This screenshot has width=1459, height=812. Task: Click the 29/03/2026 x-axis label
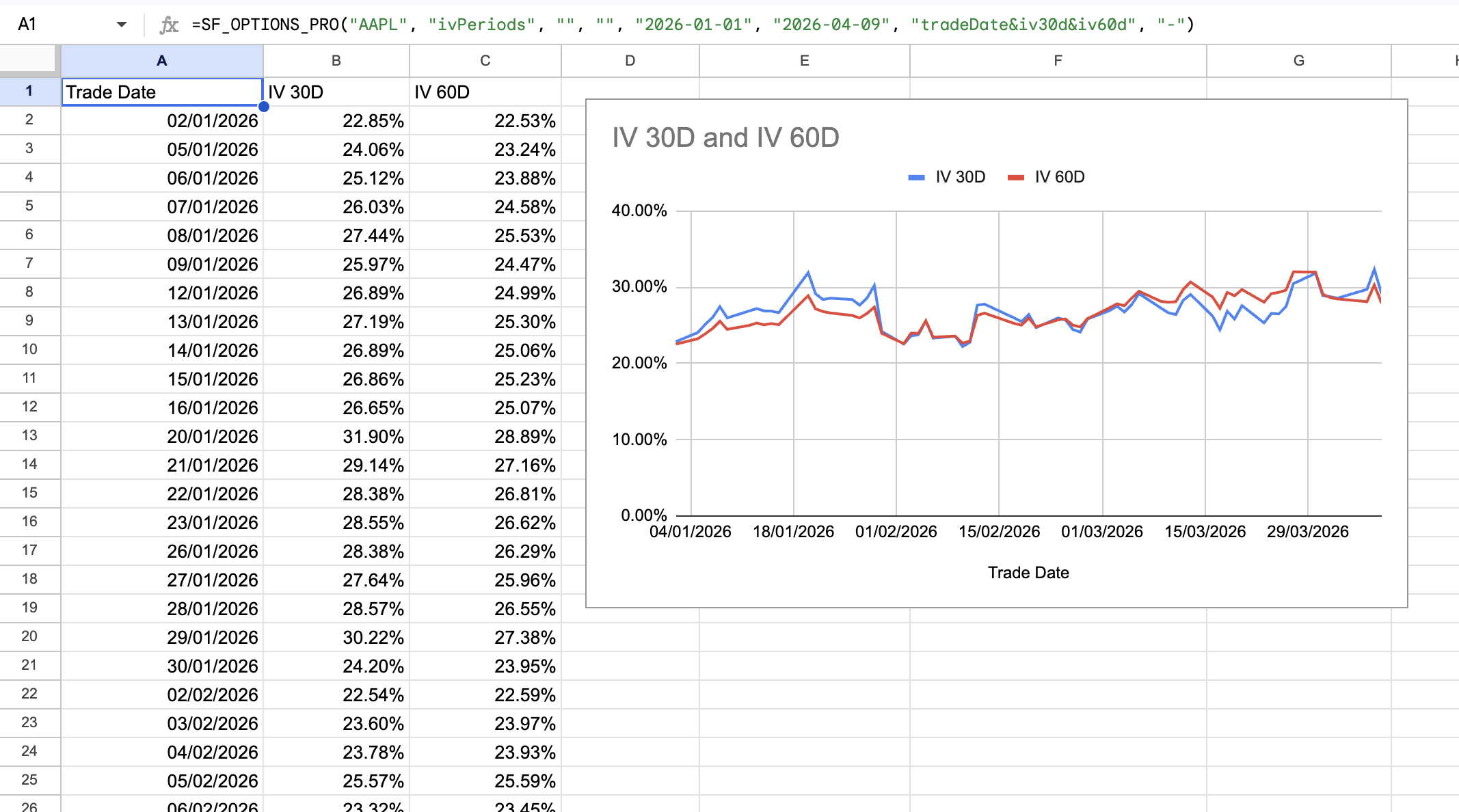pyautogui.click(x=1308, y=532)
